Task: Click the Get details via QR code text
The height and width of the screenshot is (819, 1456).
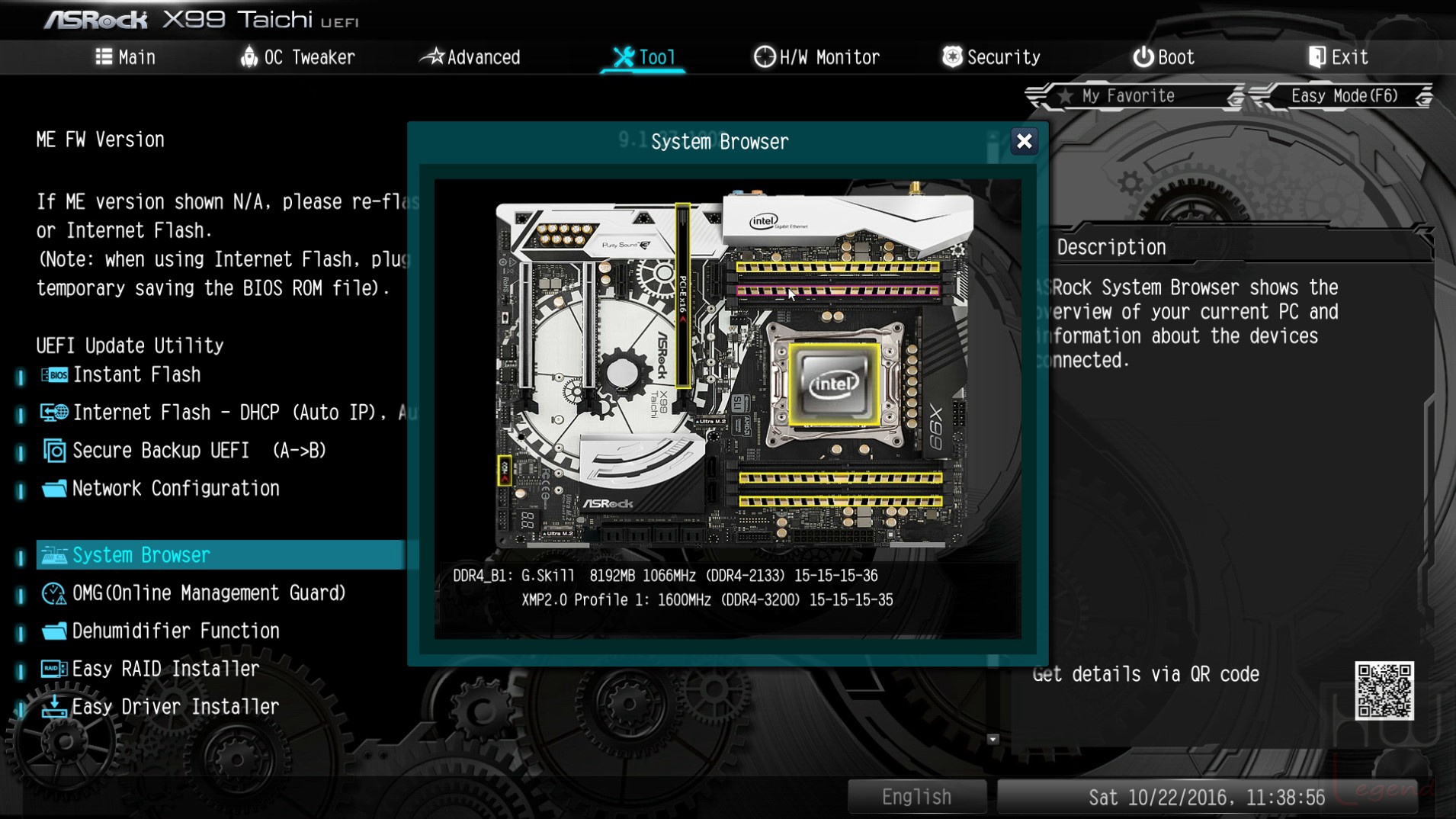Action: (1145, 674)
